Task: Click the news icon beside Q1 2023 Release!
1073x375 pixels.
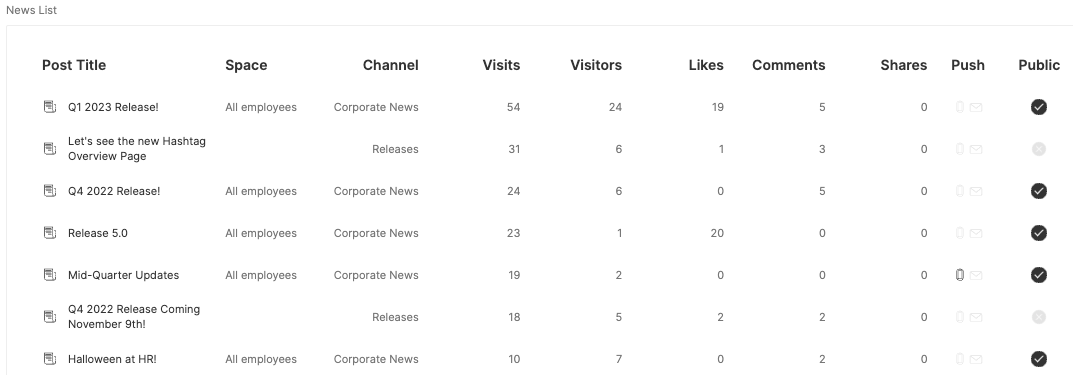Action: click(x=50, y=107)
